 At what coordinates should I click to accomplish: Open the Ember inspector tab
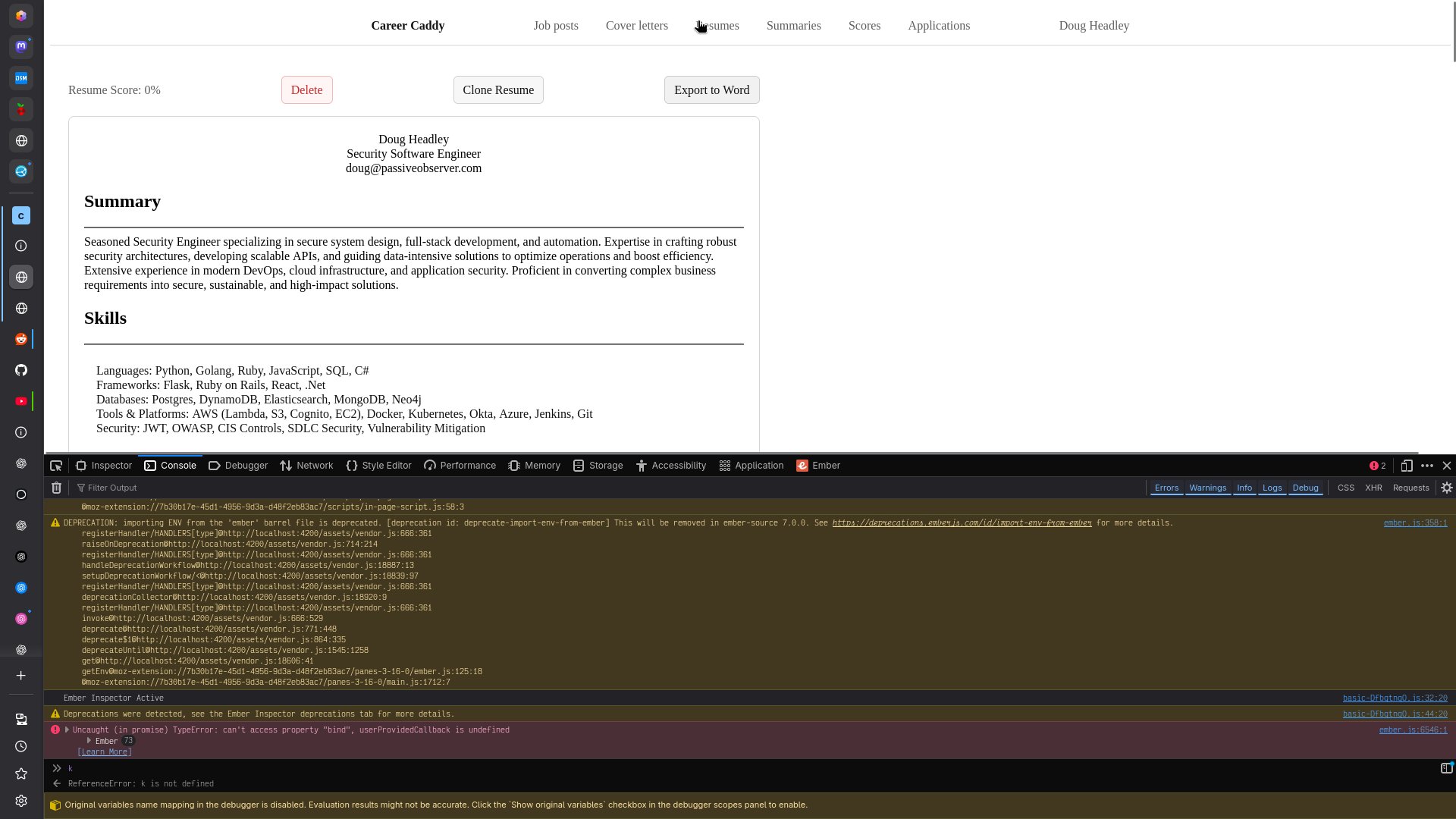pos(818,466)
